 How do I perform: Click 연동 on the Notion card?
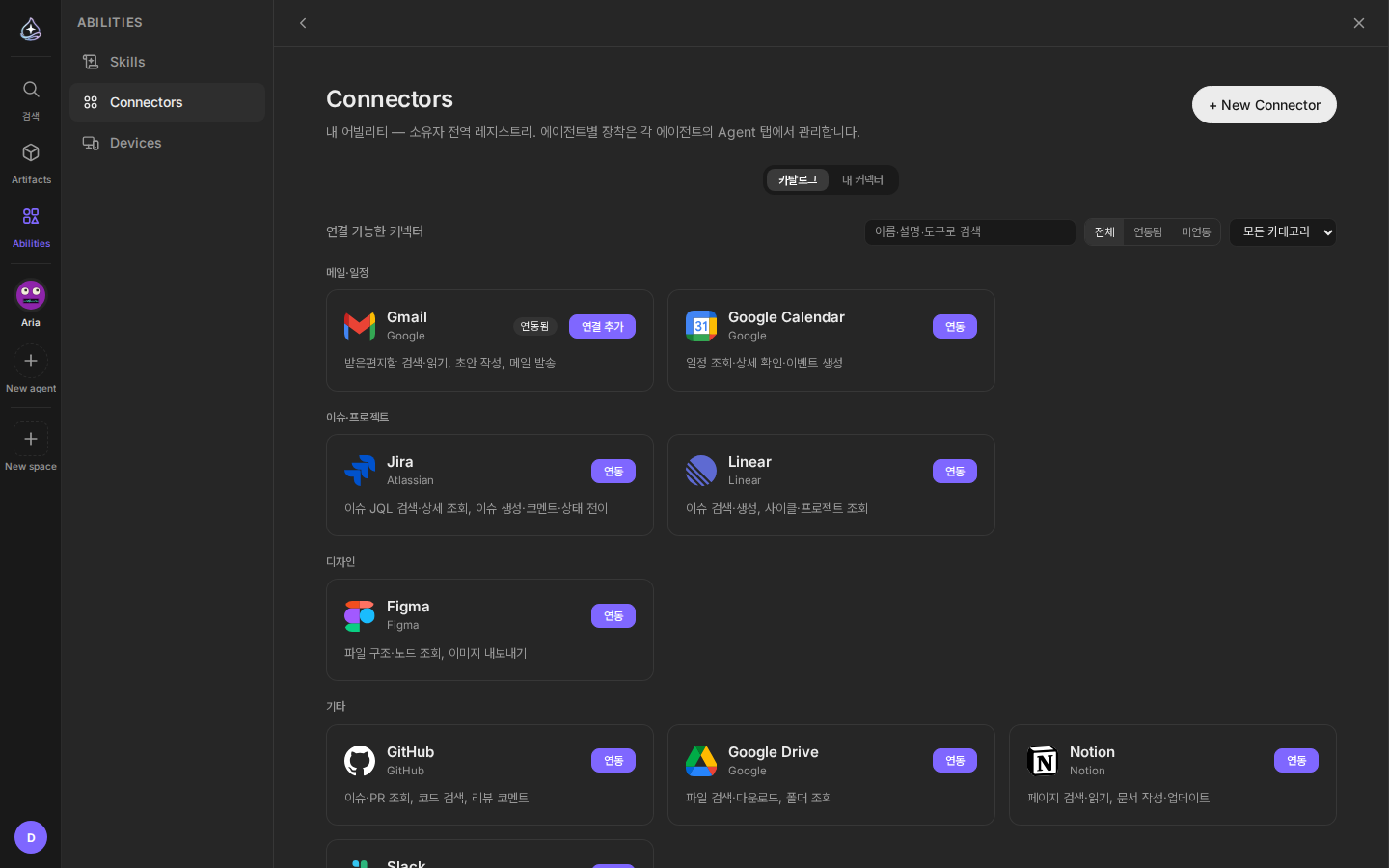(1296, 761)
